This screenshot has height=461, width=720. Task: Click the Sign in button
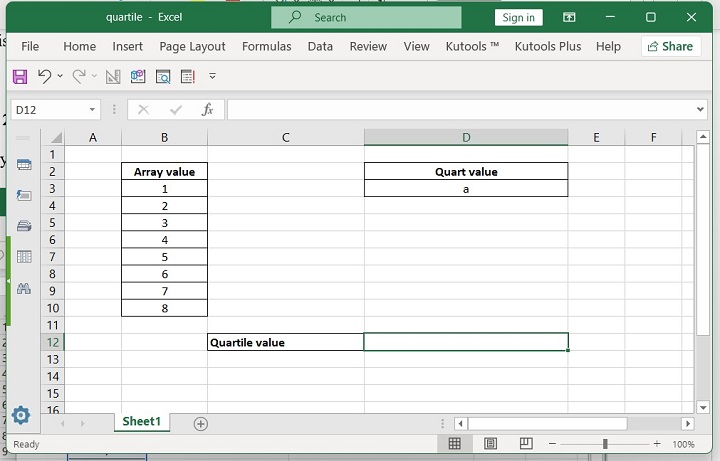tap(518, 17)
